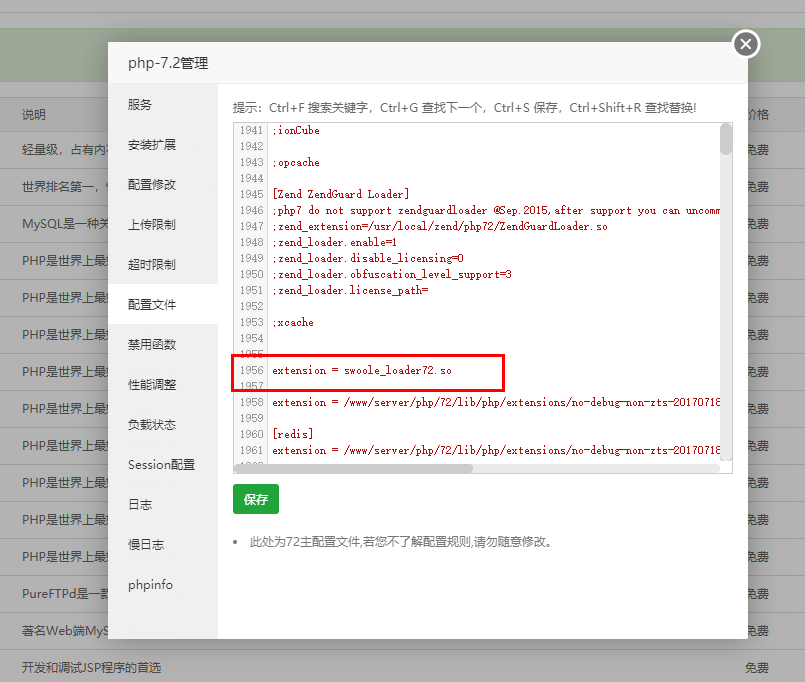Image resolution: width=805 pixels, height=682 pixels.
Task: View the phpinfo page
Action: (x=150, y=585)
